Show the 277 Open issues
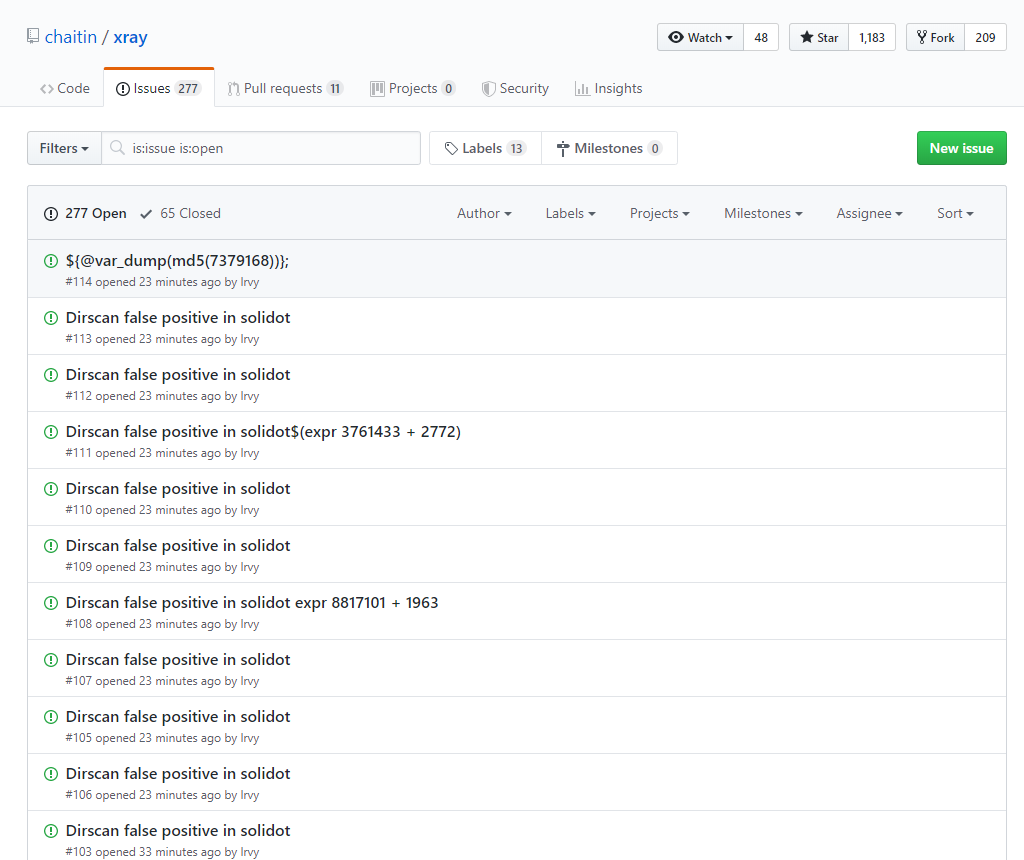 [x=85, y=214]
